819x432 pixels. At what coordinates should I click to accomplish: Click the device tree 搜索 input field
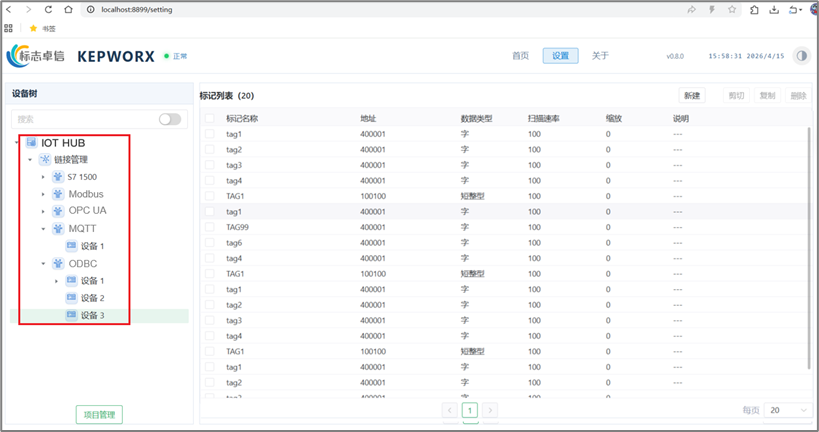click(x=84, y=119)
